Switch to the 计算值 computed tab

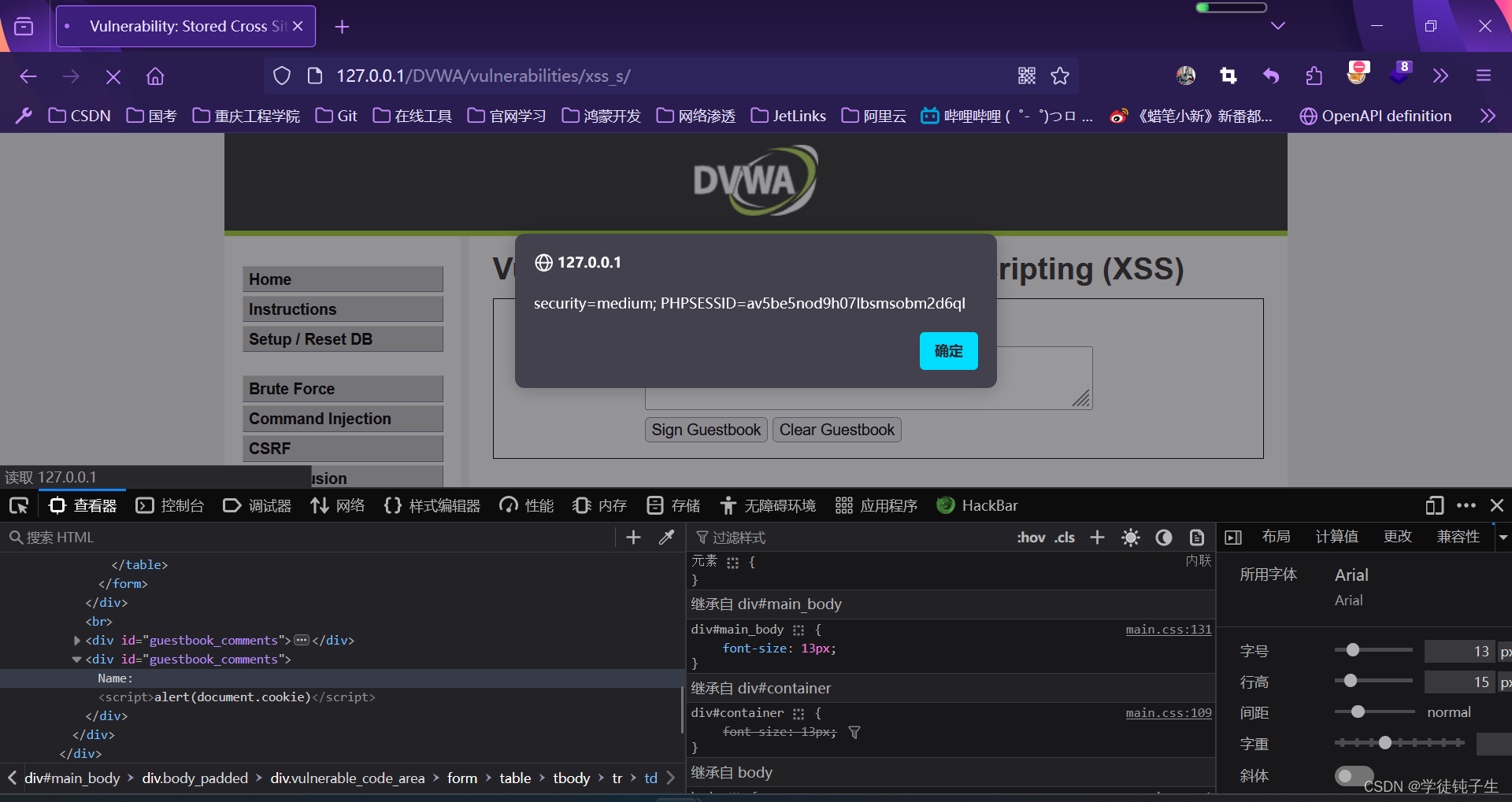1337,537
